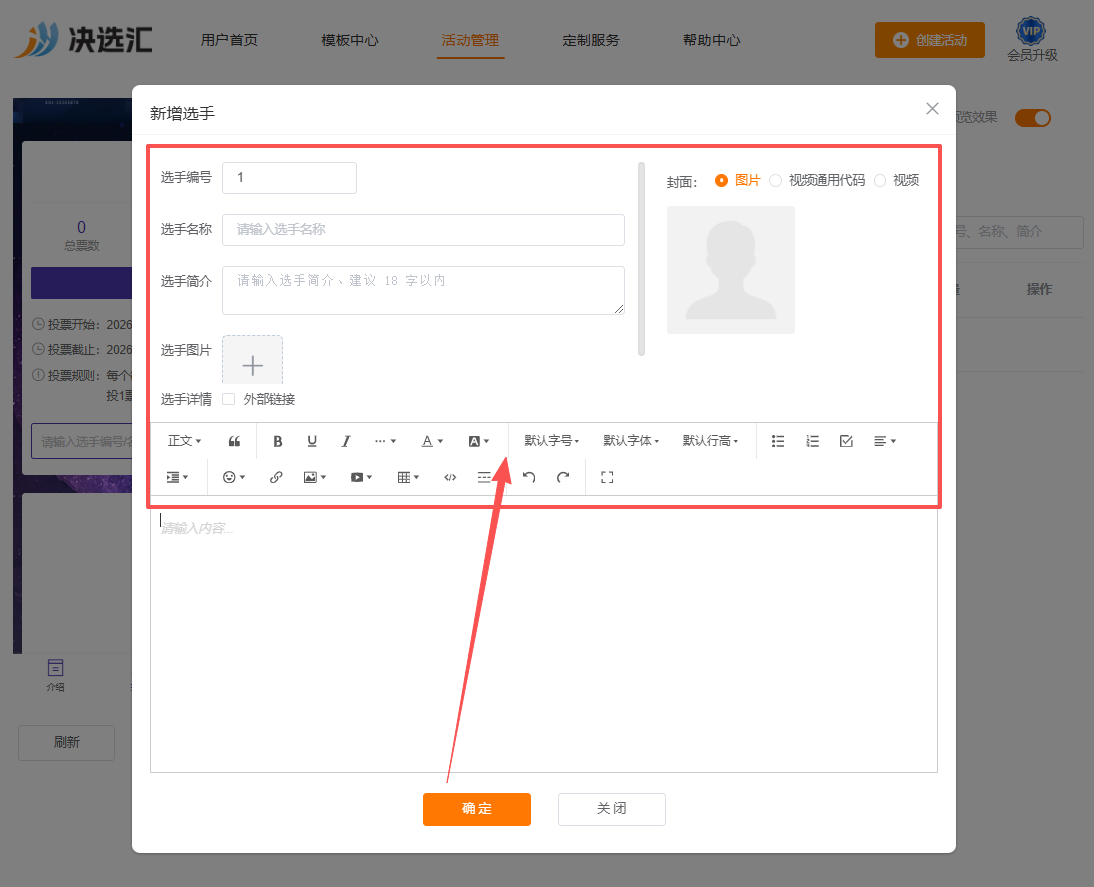The height and width of the screenshot is (887, 1094).
Task: Undo the last edit
Action: (x=529, y=477)
